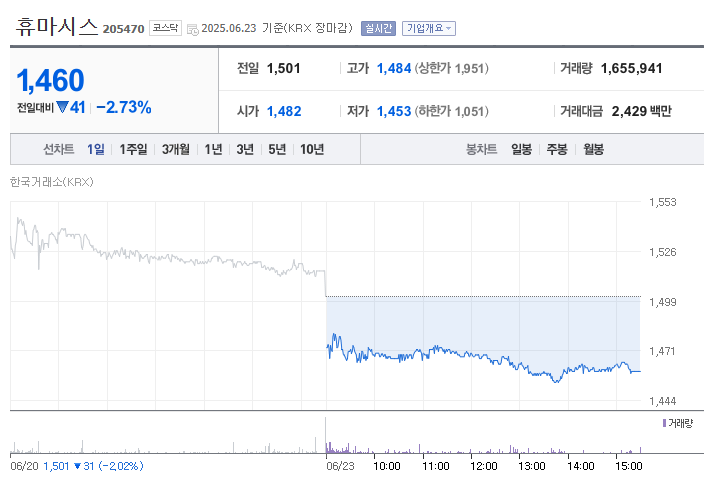The image size is (704, 485).
Task: Show the 일봉 daily candle chart
Action: point(521,149)
